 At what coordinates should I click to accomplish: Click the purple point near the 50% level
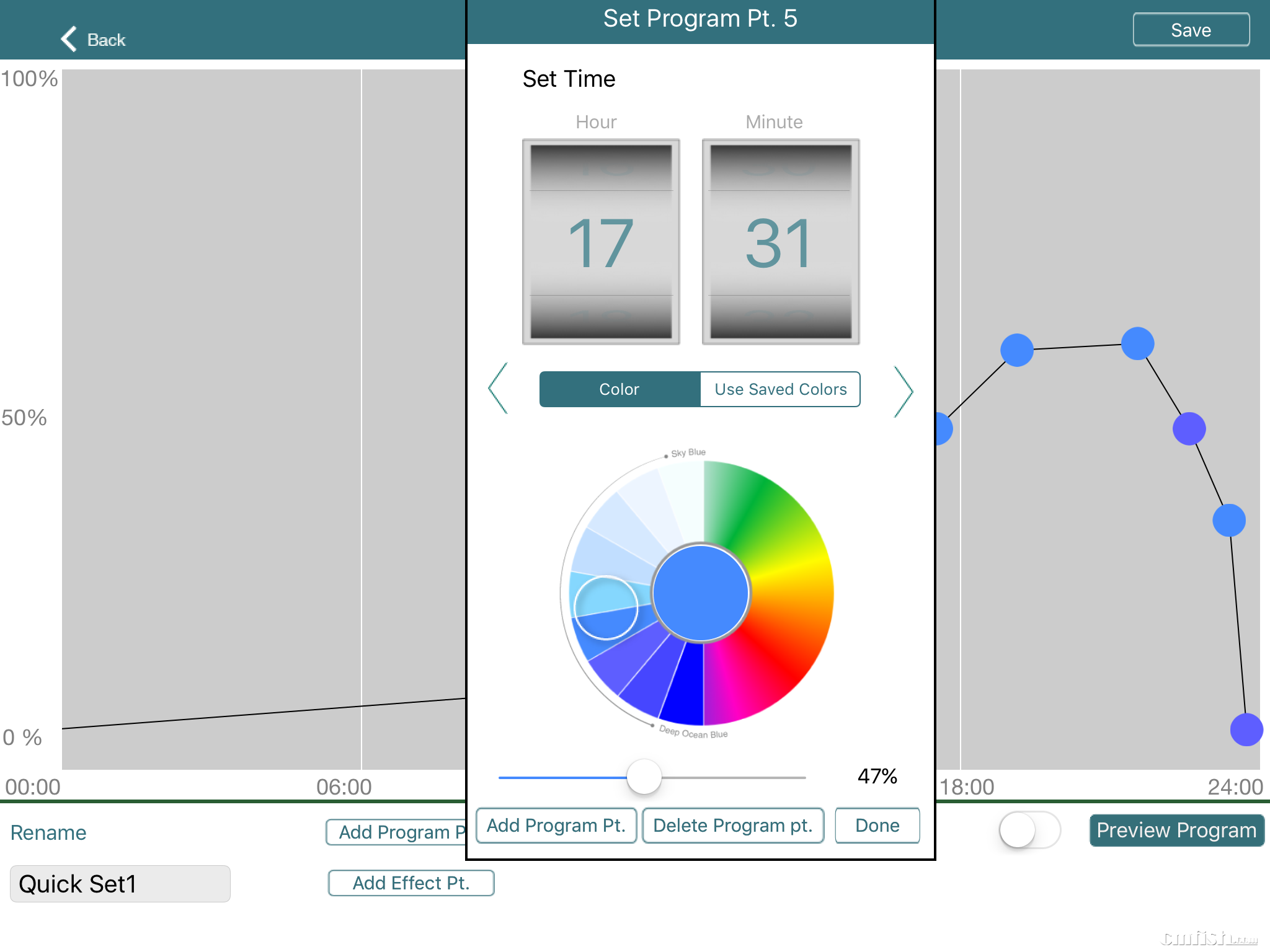pos(1189,428)
